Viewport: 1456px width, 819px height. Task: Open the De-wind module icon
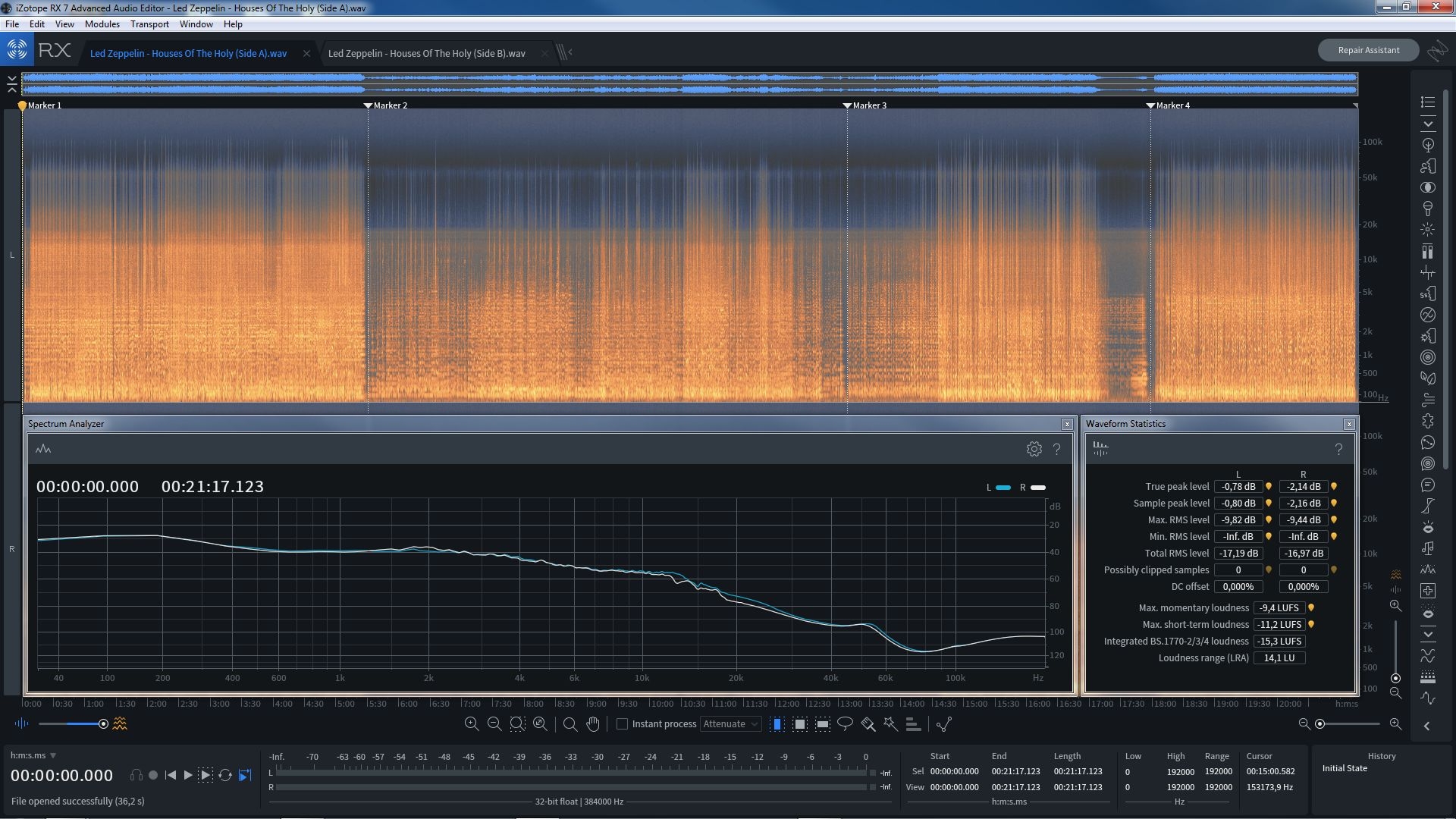1428,400
